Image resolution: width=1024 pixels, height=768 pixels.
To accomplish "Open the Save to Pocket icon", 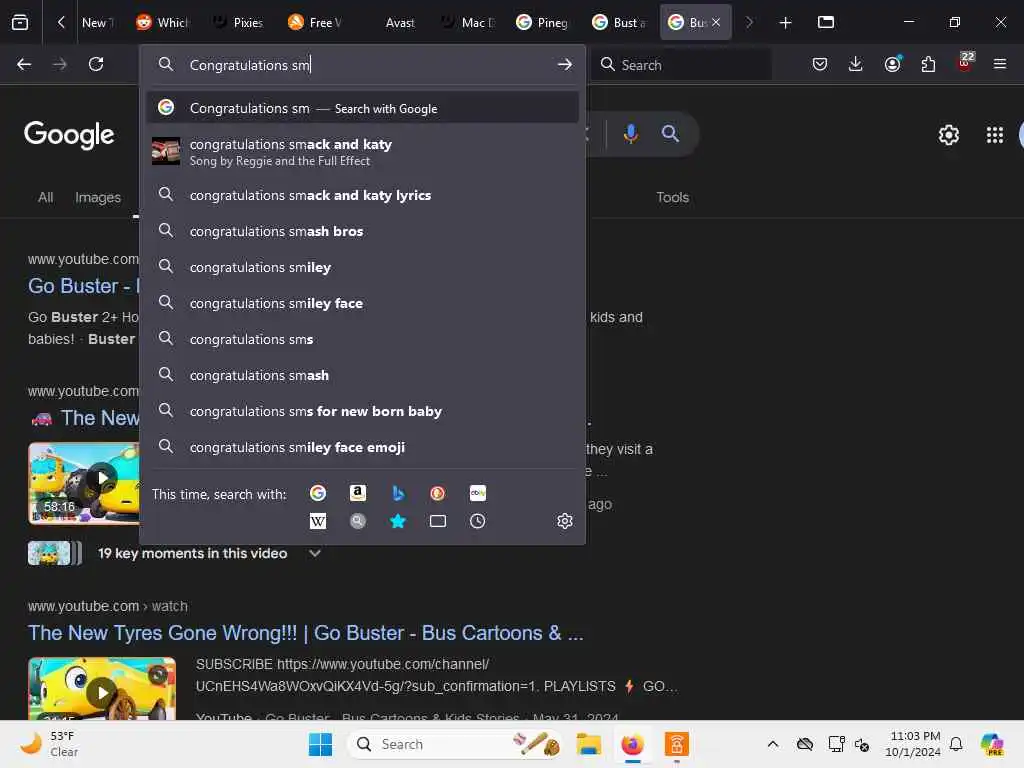I will click(x=820, y=64).
